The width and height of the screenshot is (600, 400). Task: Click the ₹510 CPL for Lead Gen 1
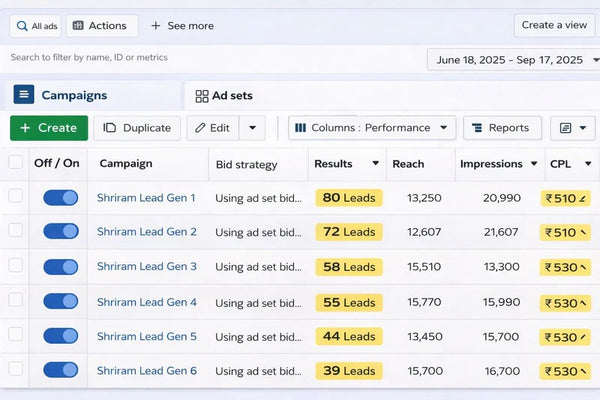click(x=565, y=198)
